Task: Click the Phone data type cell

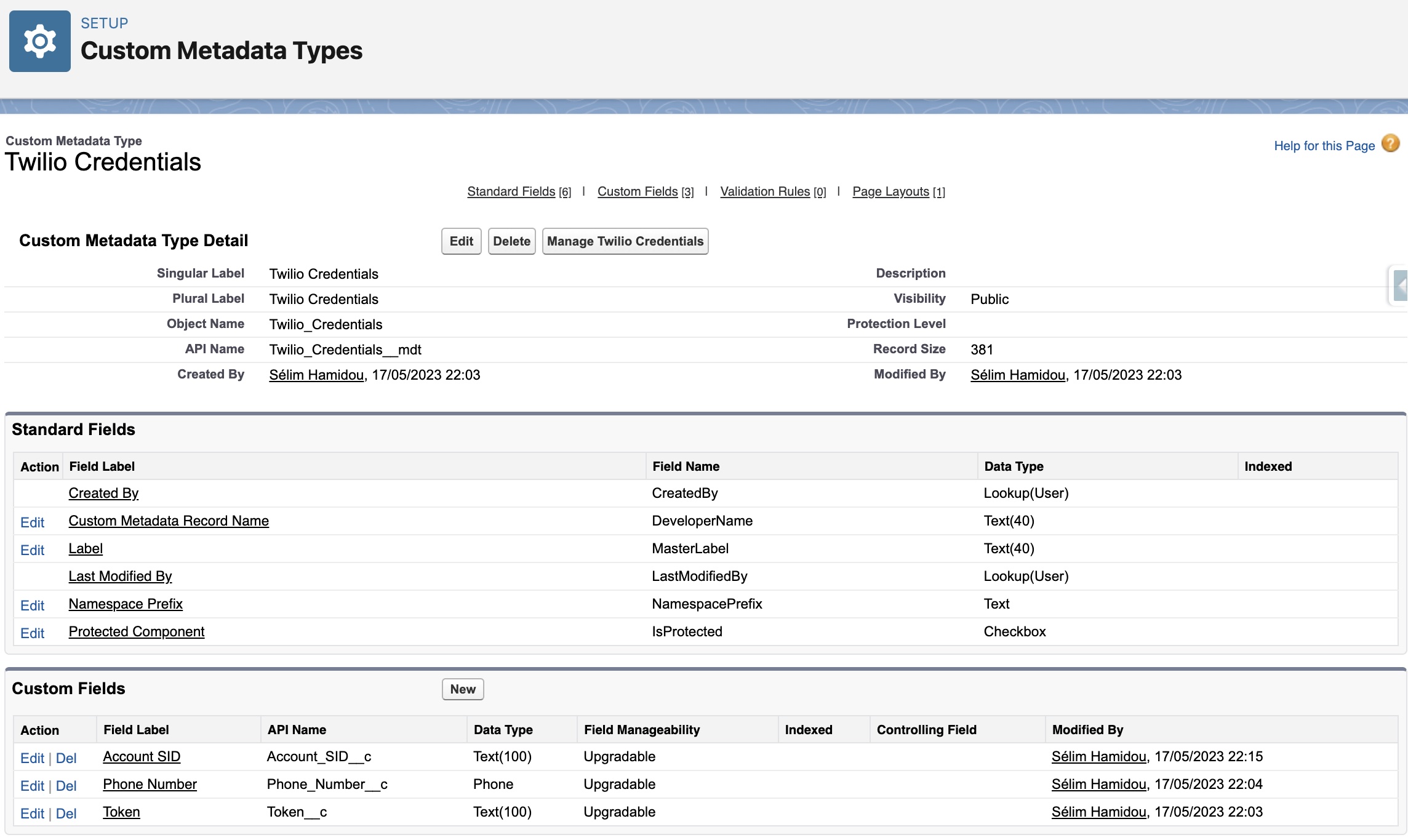Action: tap(493, 784)
